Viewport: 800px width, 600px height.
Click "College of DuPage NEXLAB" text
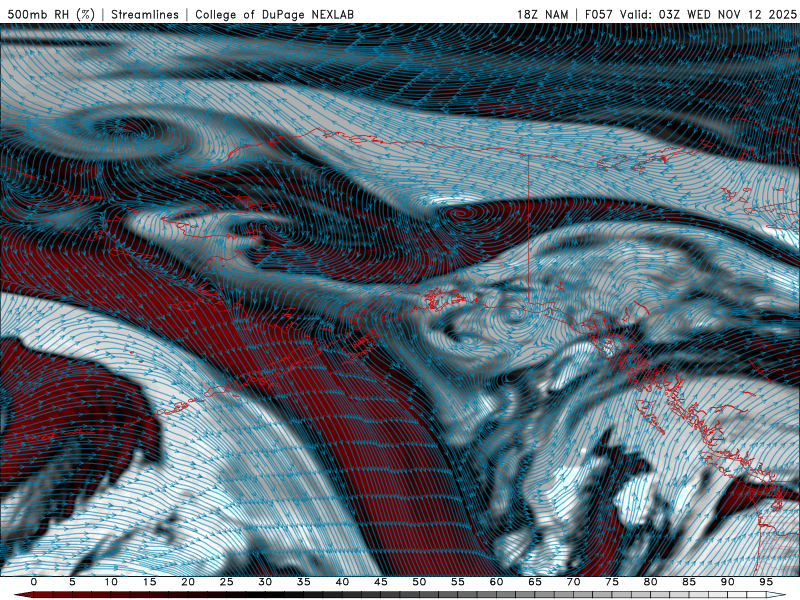[274, 14]
